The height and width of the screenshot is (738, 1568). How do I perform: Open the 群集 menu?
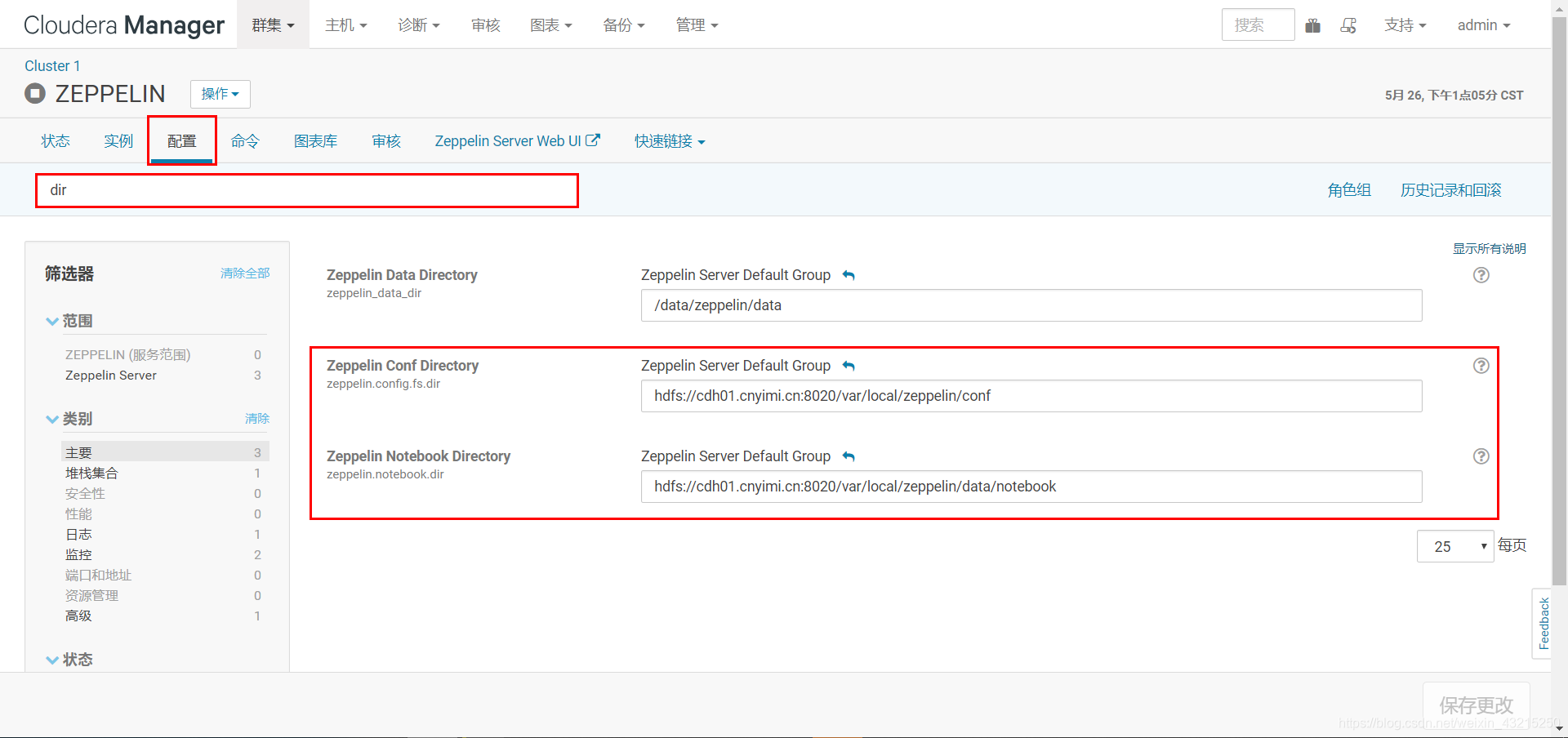[x=273, y=25]
